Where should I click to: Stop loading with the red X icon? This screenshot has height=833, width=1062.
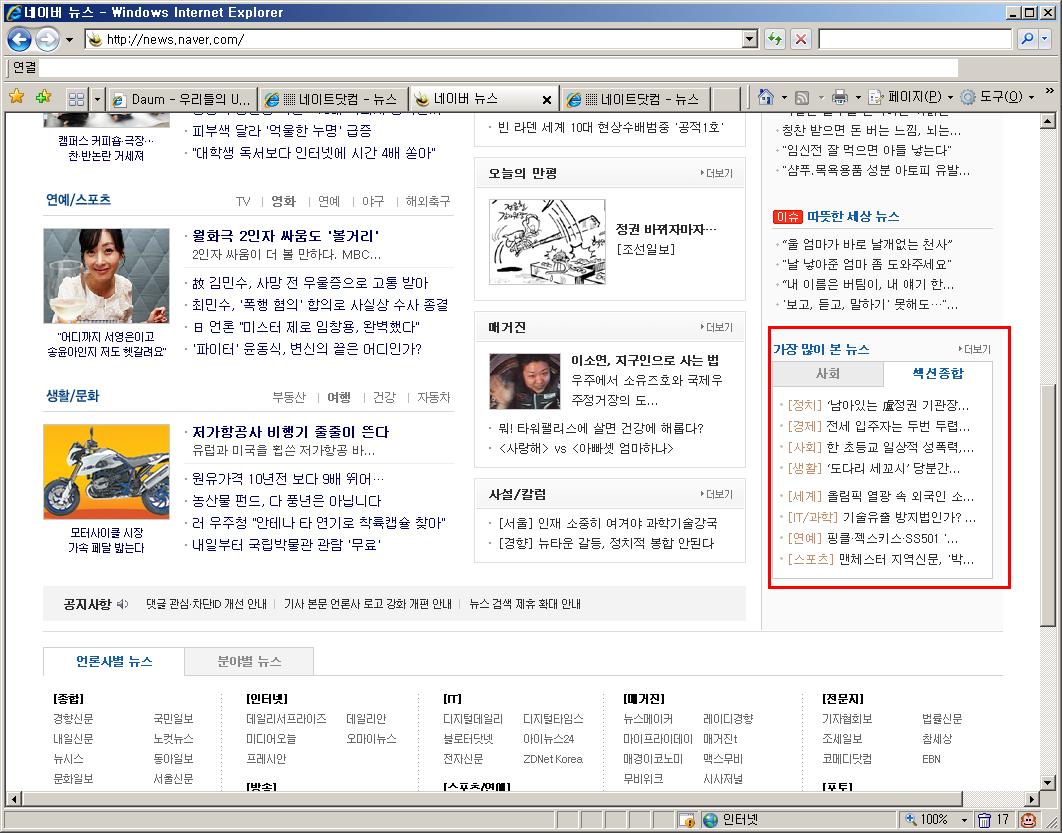tap(801, 39)
